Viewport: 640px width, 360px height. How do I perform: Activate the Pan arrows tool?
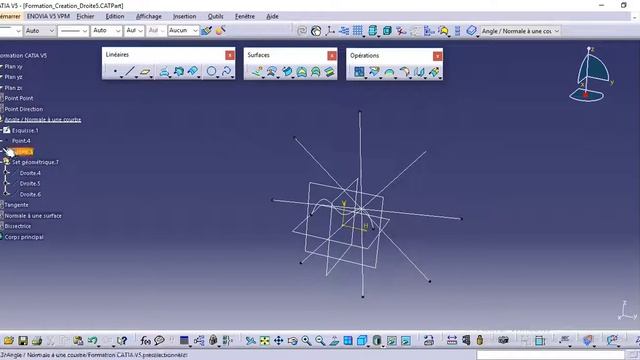278,340
